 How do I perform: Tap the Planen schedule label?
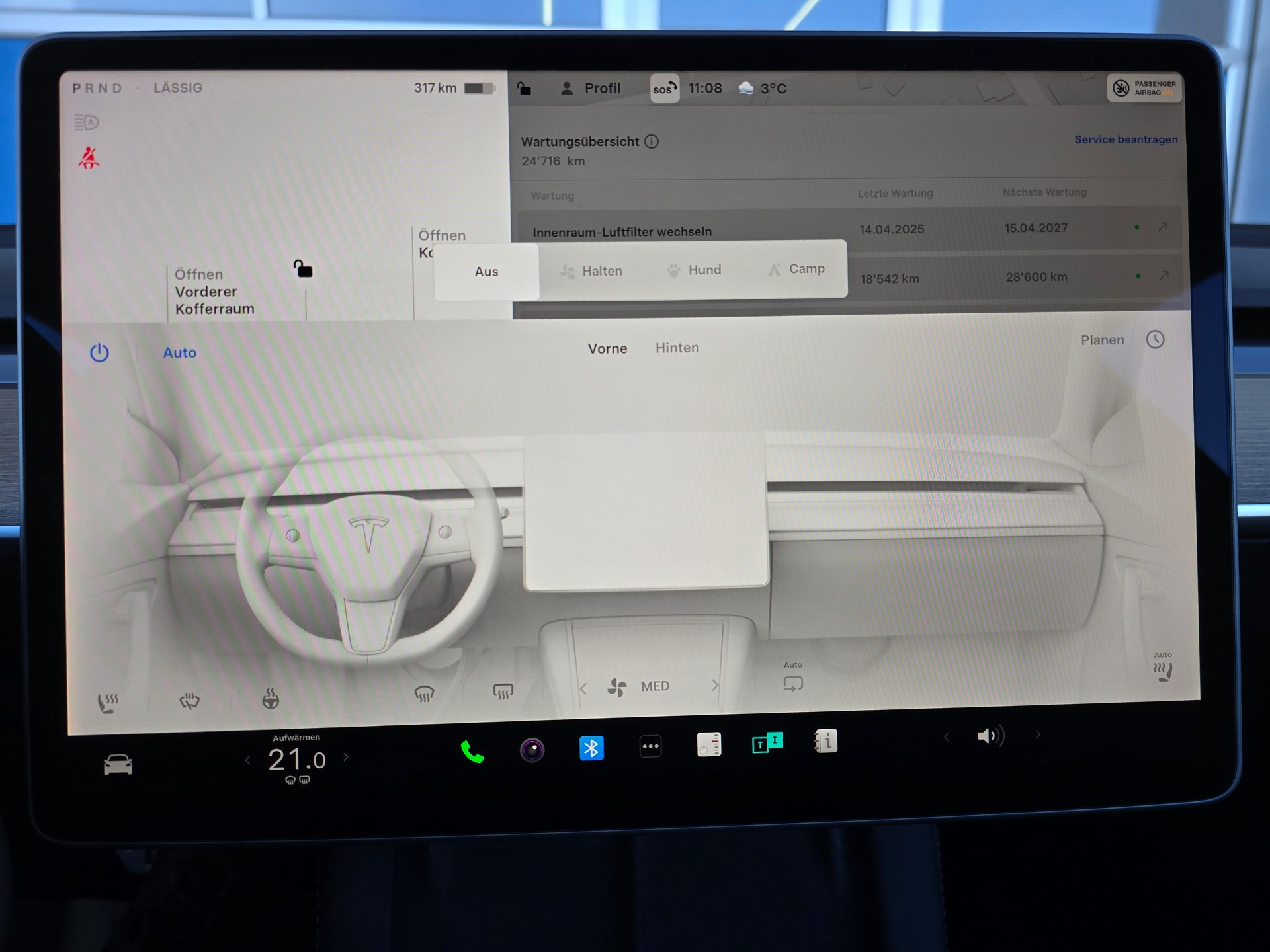tap(1102, 340)
